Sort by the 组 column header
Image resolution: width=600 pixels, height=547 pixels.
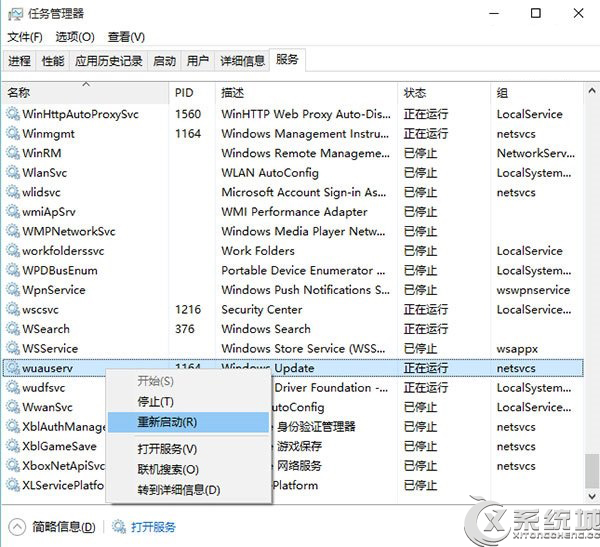coord(536,93)
